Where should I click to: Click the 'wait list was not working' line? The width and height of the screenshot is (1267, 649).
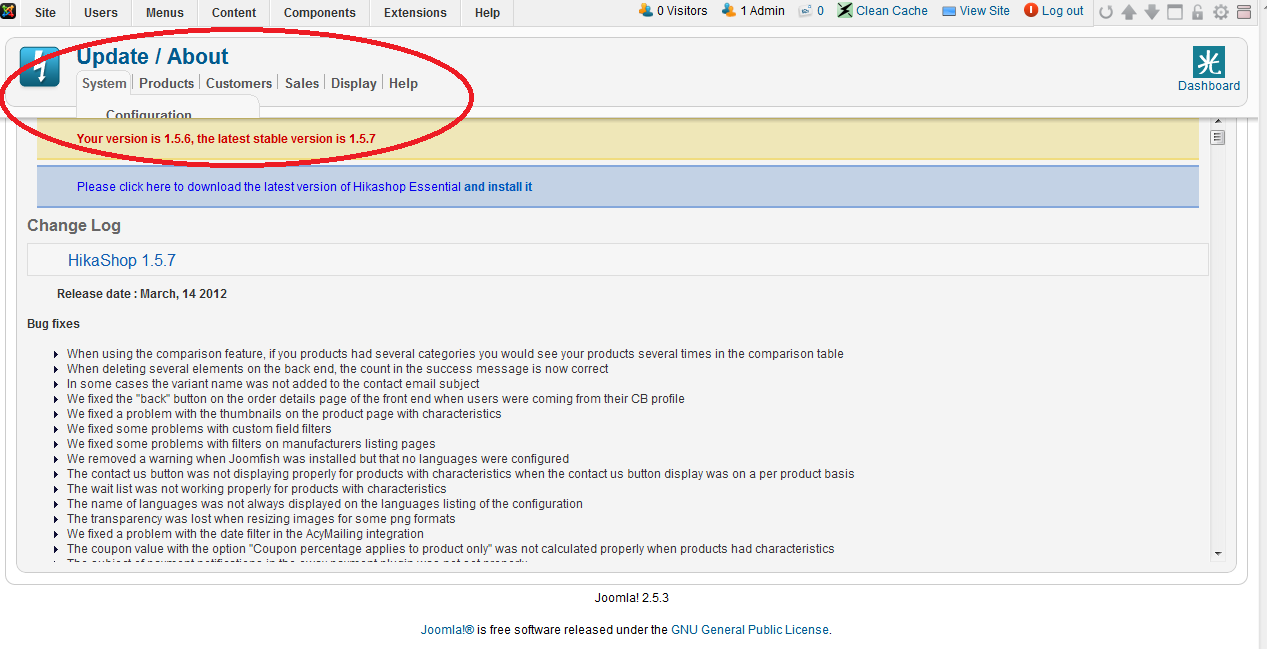pos(257,489)
